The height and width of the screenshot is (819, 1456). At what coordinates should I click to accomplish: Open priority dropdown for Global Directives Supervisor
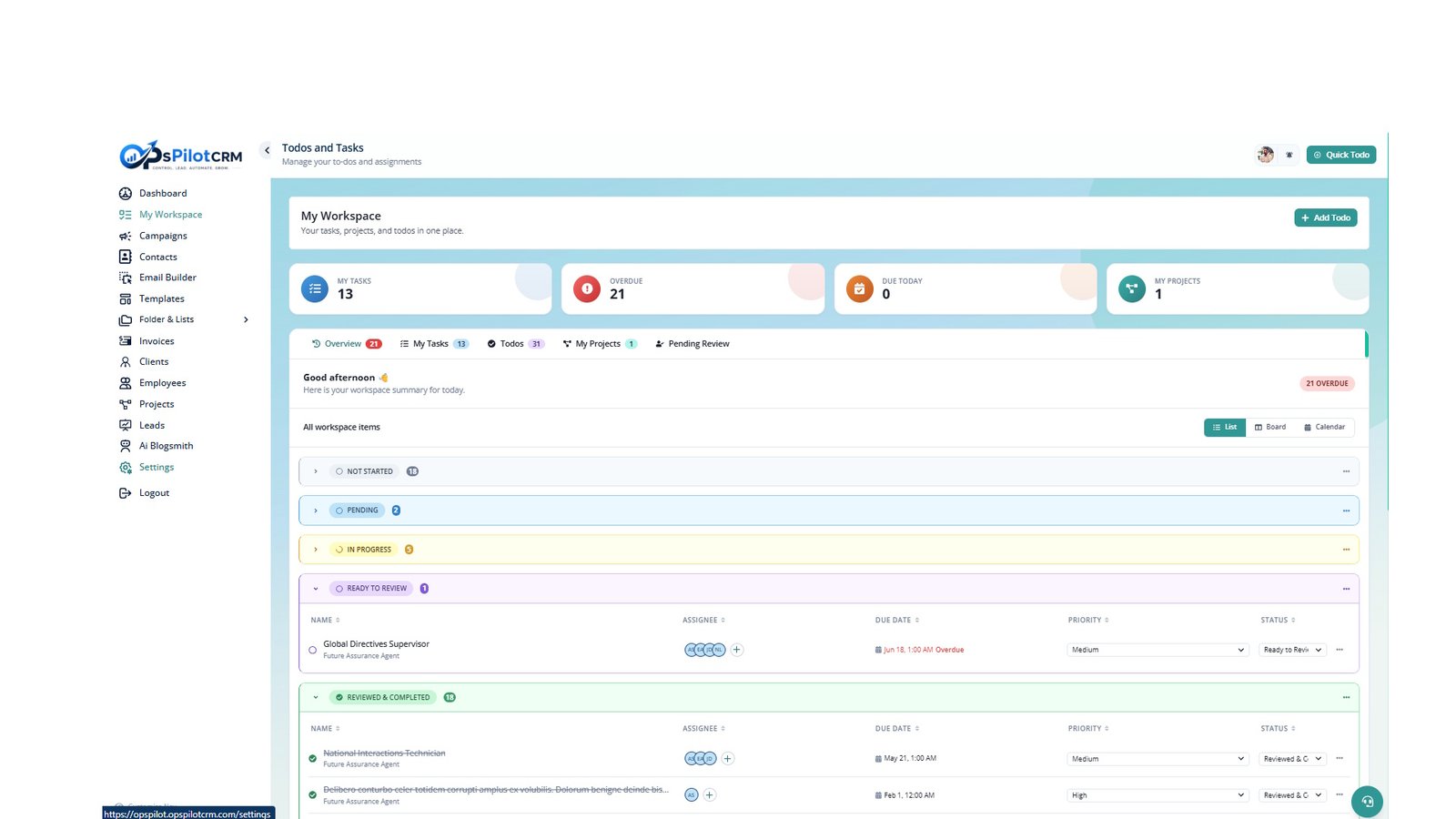(x=1157, y=650)
